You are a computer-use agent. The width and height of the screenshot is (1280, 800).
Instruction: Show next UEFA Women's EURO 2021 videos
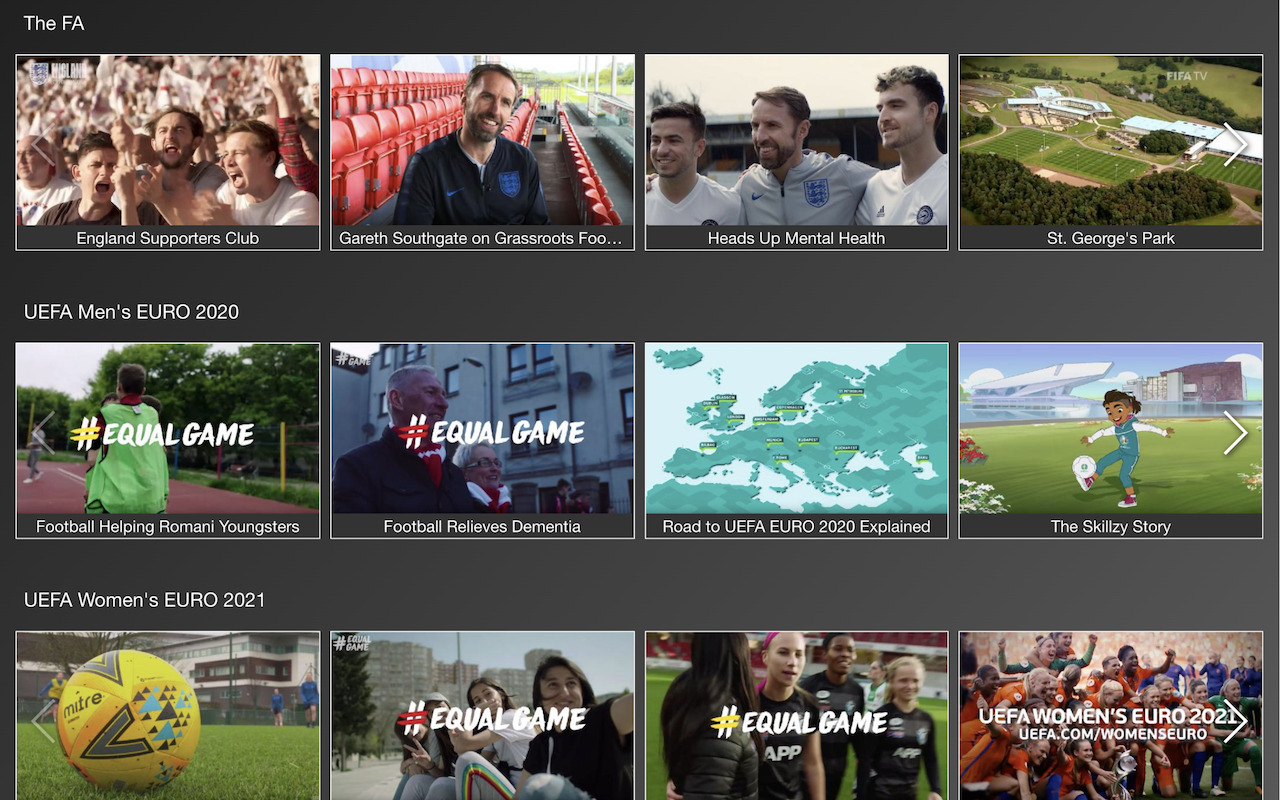pyautogui.click(x=1235, y=722)
